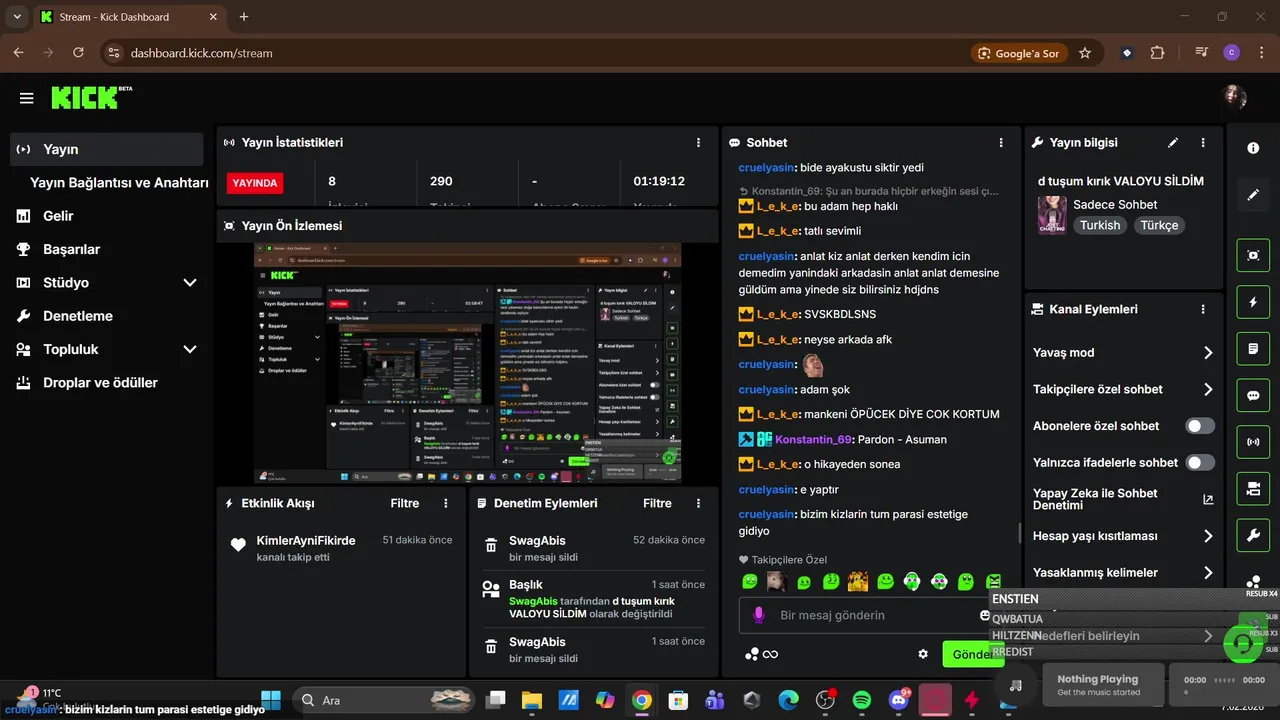This screenshot has width=1280, height=720.
Task: Click the Türkçe tag in Yayın bilgisi
Action: tap(1160, 226)
